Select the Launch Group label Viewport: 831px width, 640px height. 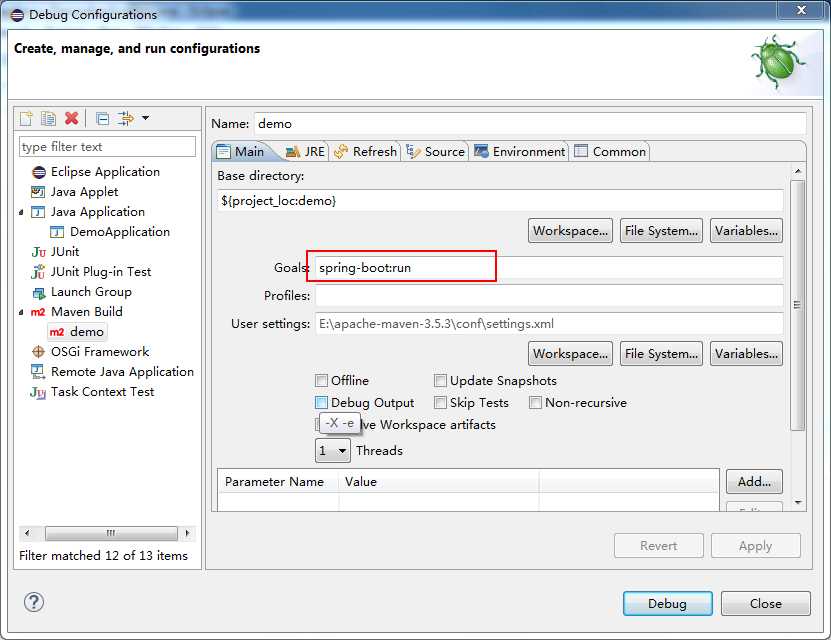pos(91,292)
